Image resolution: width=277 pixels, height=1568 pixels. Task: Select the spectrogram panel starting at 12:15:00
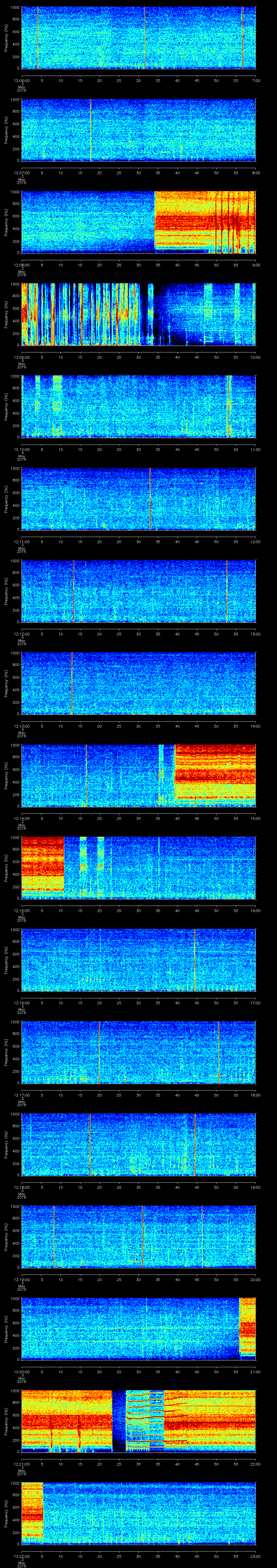point(138,868)
